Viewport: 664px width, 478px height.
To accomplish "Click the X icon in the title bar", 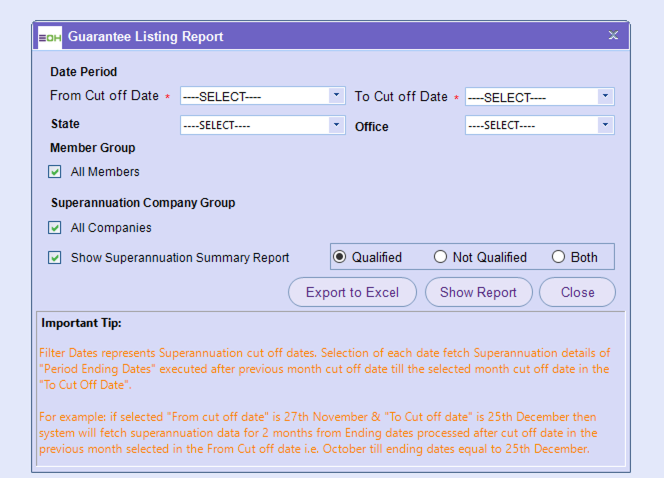I will coord(613,36).
